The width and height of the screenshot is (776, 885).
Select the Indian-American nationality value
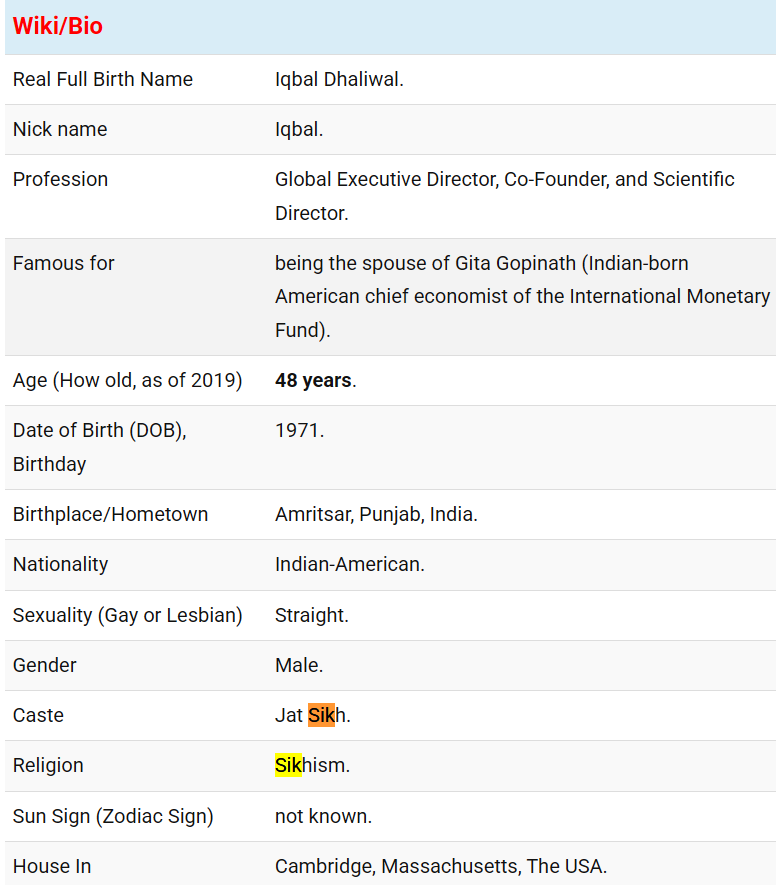350,564
